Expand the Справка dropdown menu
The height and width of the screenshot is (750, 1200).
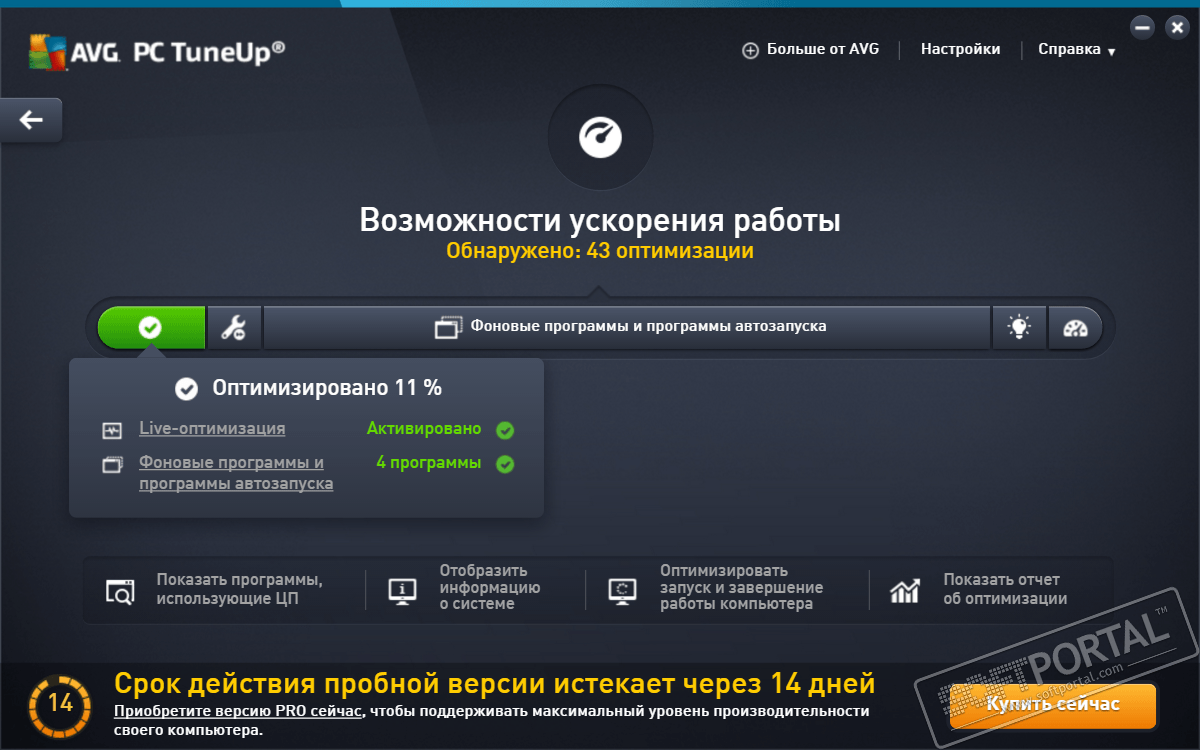1077,49
